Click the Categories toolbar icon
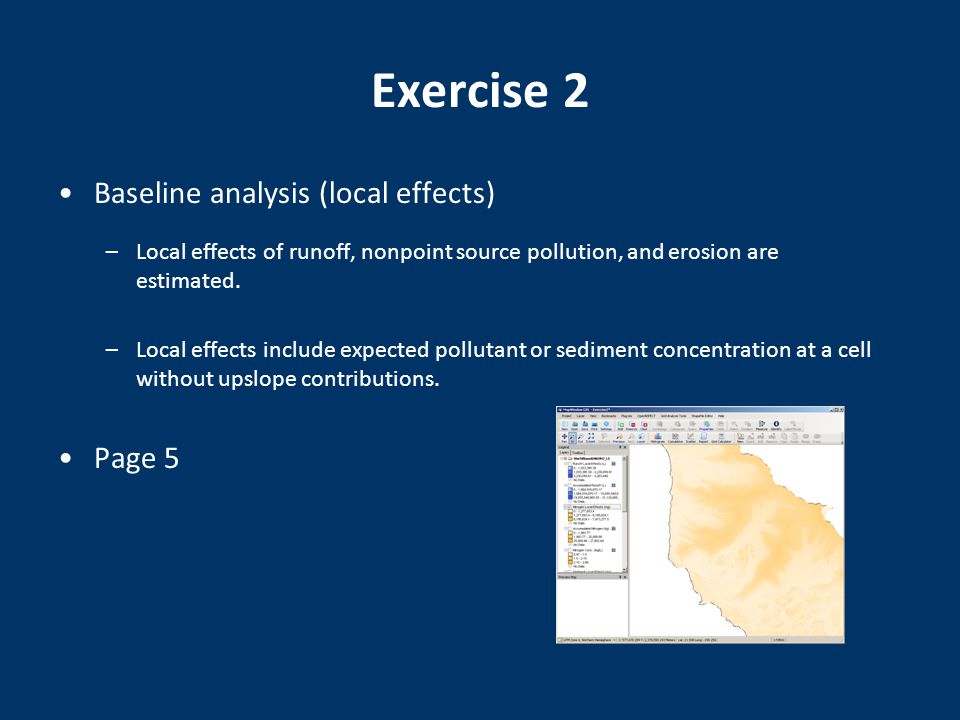The width and height of the screenshot is (960, 720). (678, 426)
